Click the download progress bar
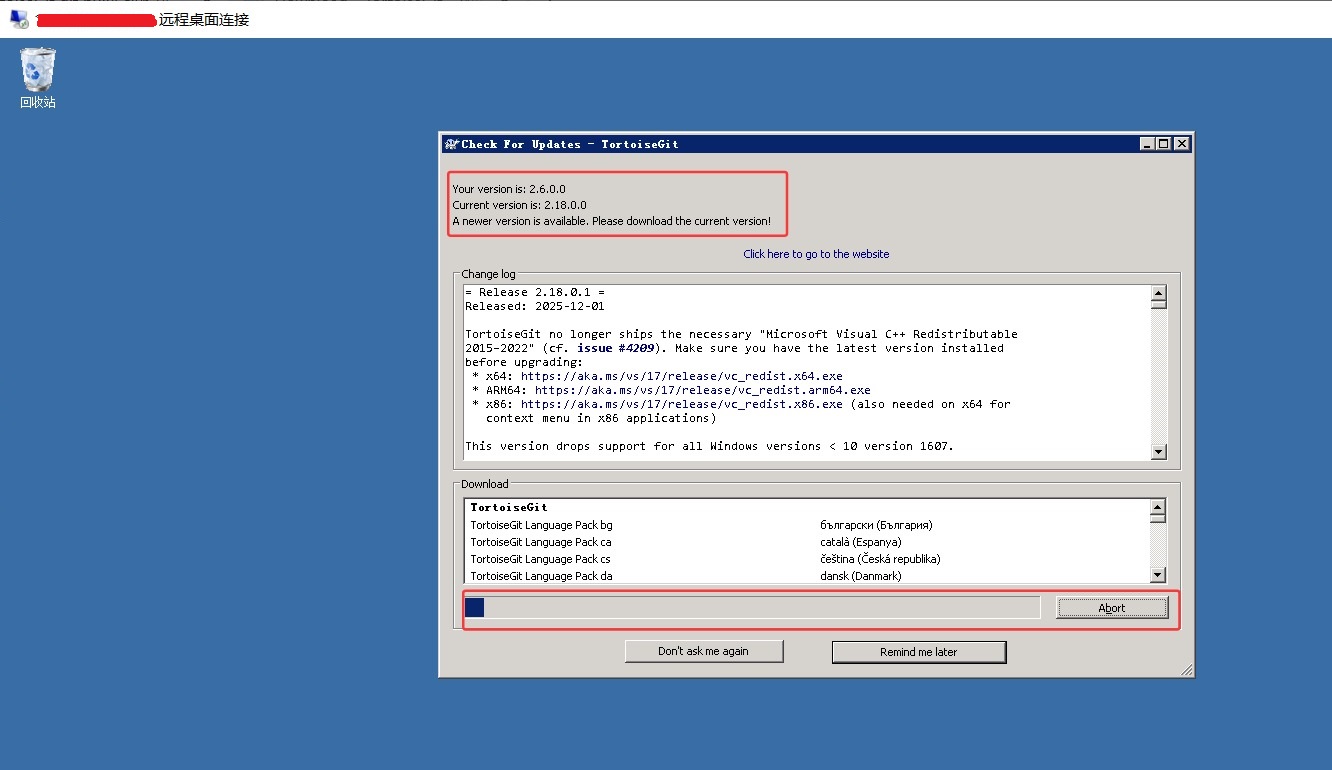 (x=752, y=607)
